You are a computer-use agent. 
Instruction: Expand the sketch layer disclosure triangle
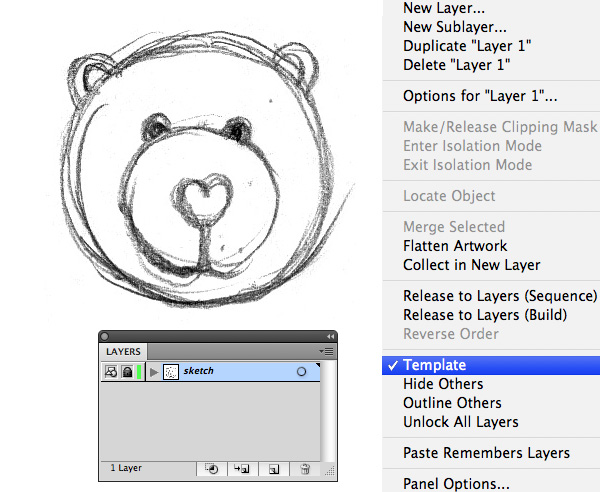[154, 372]
